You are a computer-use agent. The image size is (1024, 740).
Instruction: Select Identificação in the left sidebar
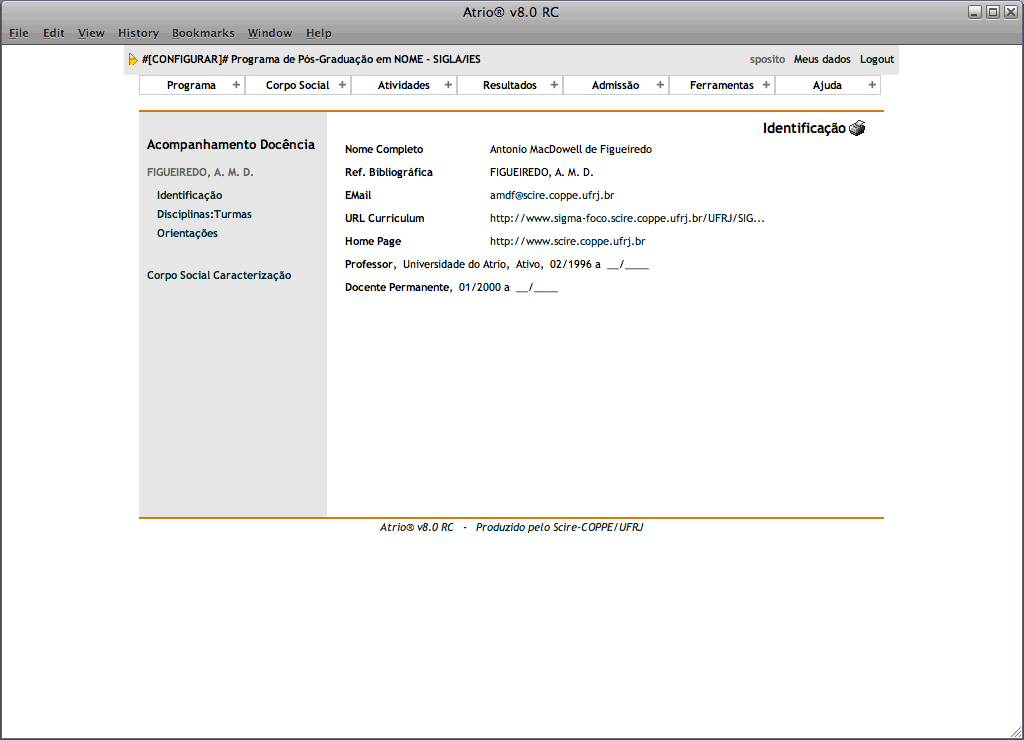pos(189,195)
